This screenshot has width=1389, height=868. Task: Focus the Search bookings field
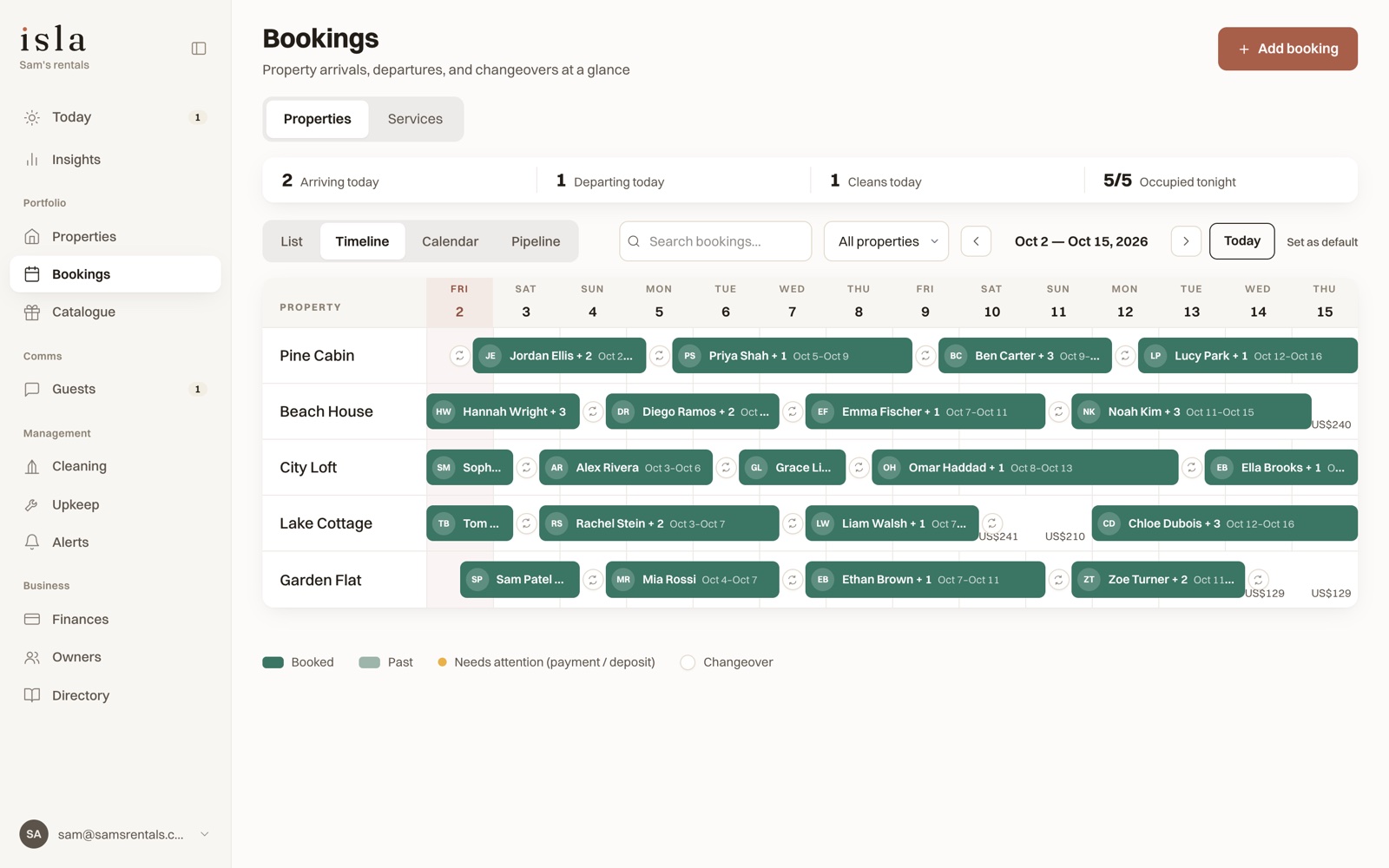click(715, 241)
